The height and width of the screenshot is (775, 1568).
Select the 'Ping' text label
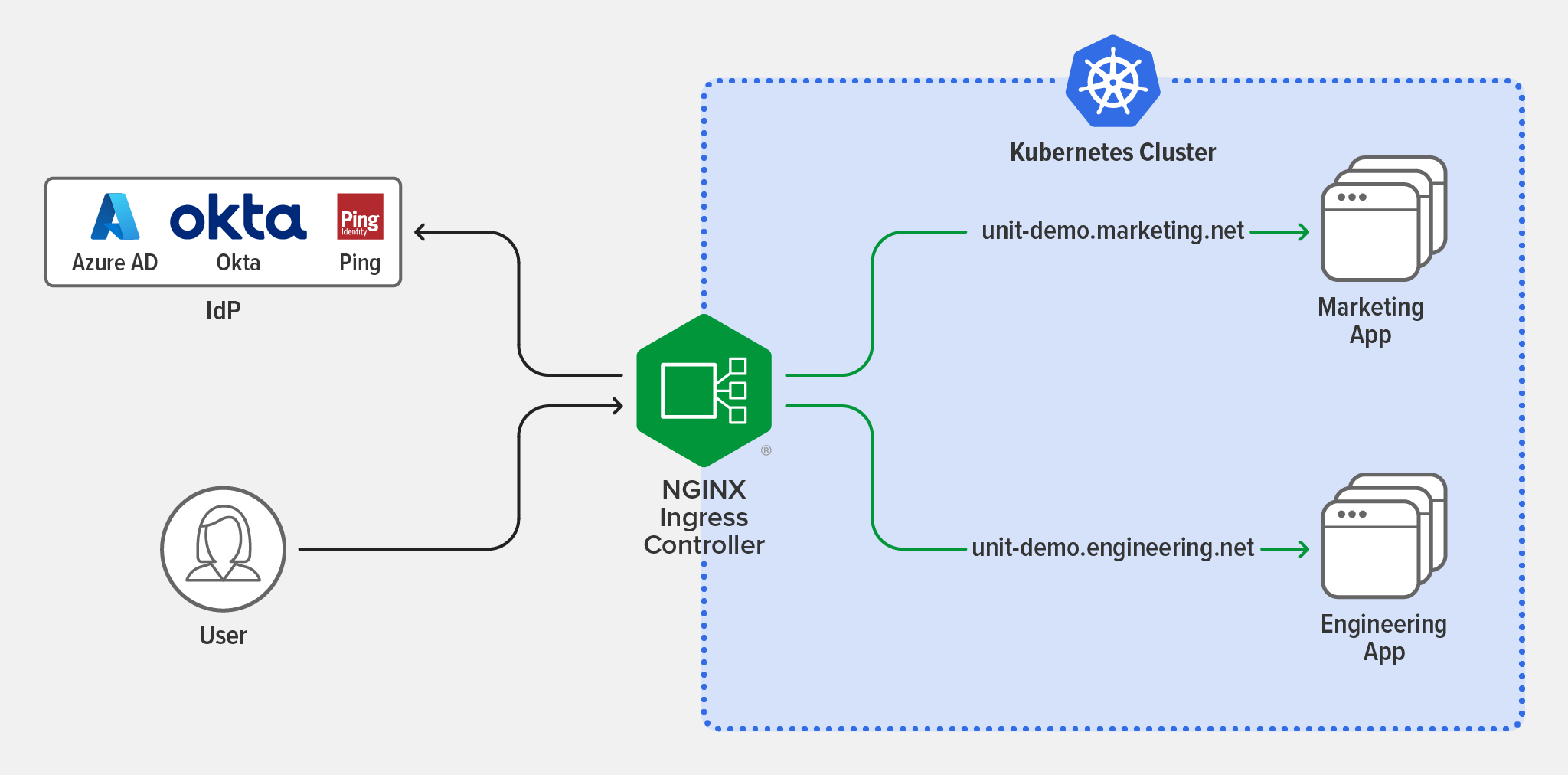(360, 263)
